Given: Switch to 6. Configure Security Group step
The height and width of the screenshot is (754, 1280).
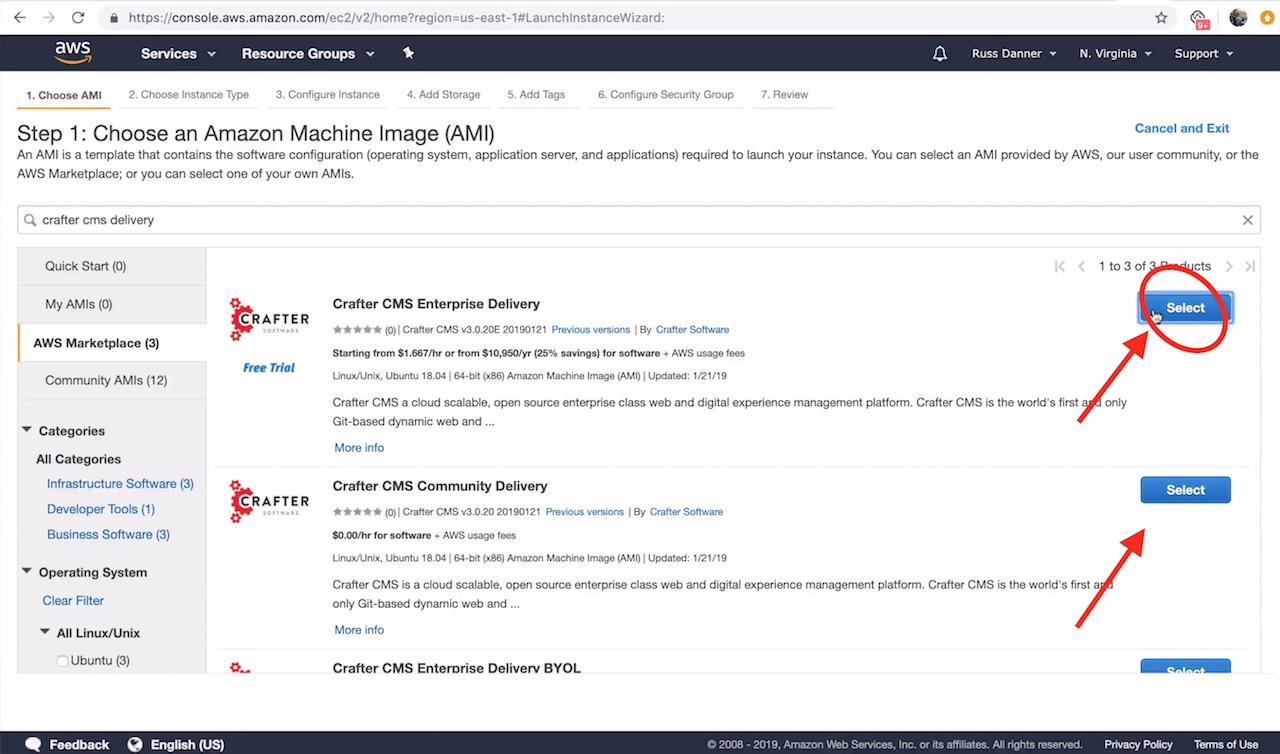Looking at the screenshot, I should click(x=666, y=95).
